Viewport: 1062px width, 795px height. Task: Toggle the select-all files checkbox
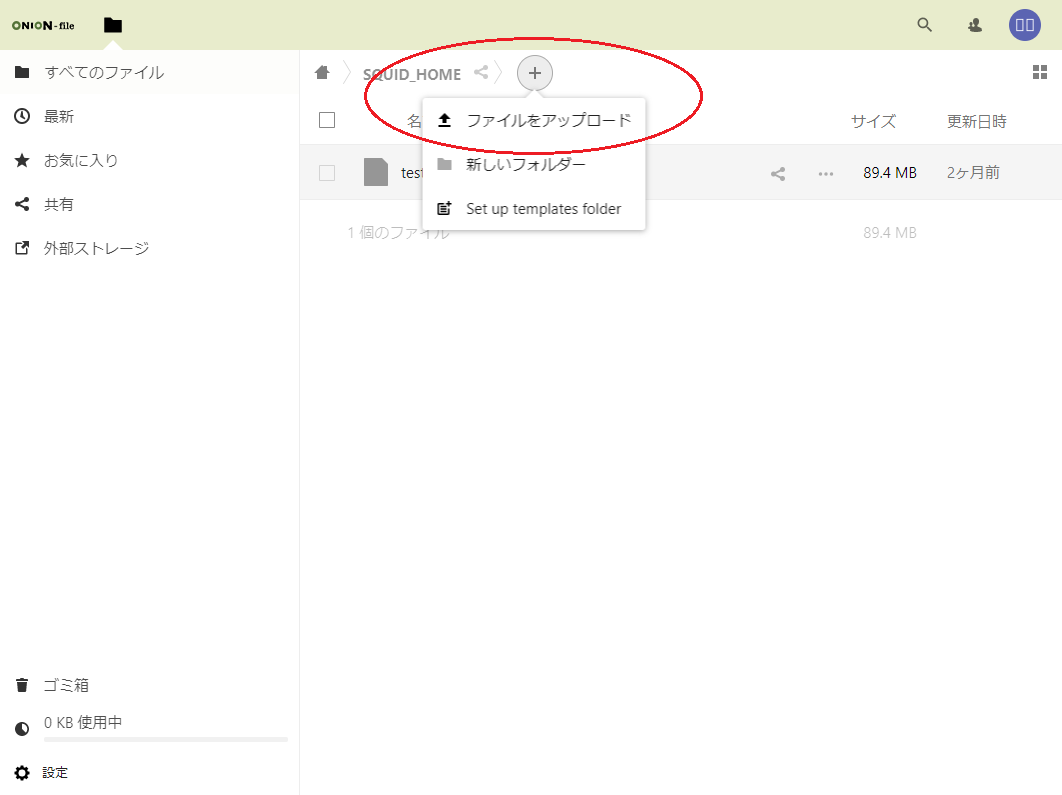pyautogui.click(x=327, y=121)
